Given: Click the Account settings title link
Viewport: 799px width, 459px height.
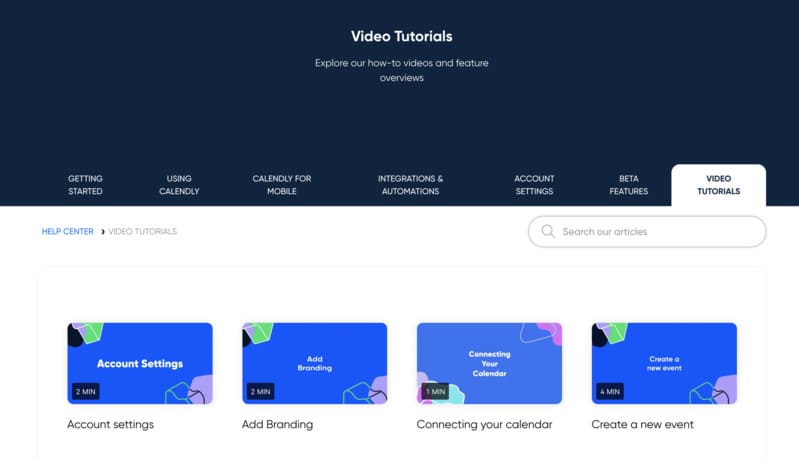Looking at the screenshot, I should 111,424.
